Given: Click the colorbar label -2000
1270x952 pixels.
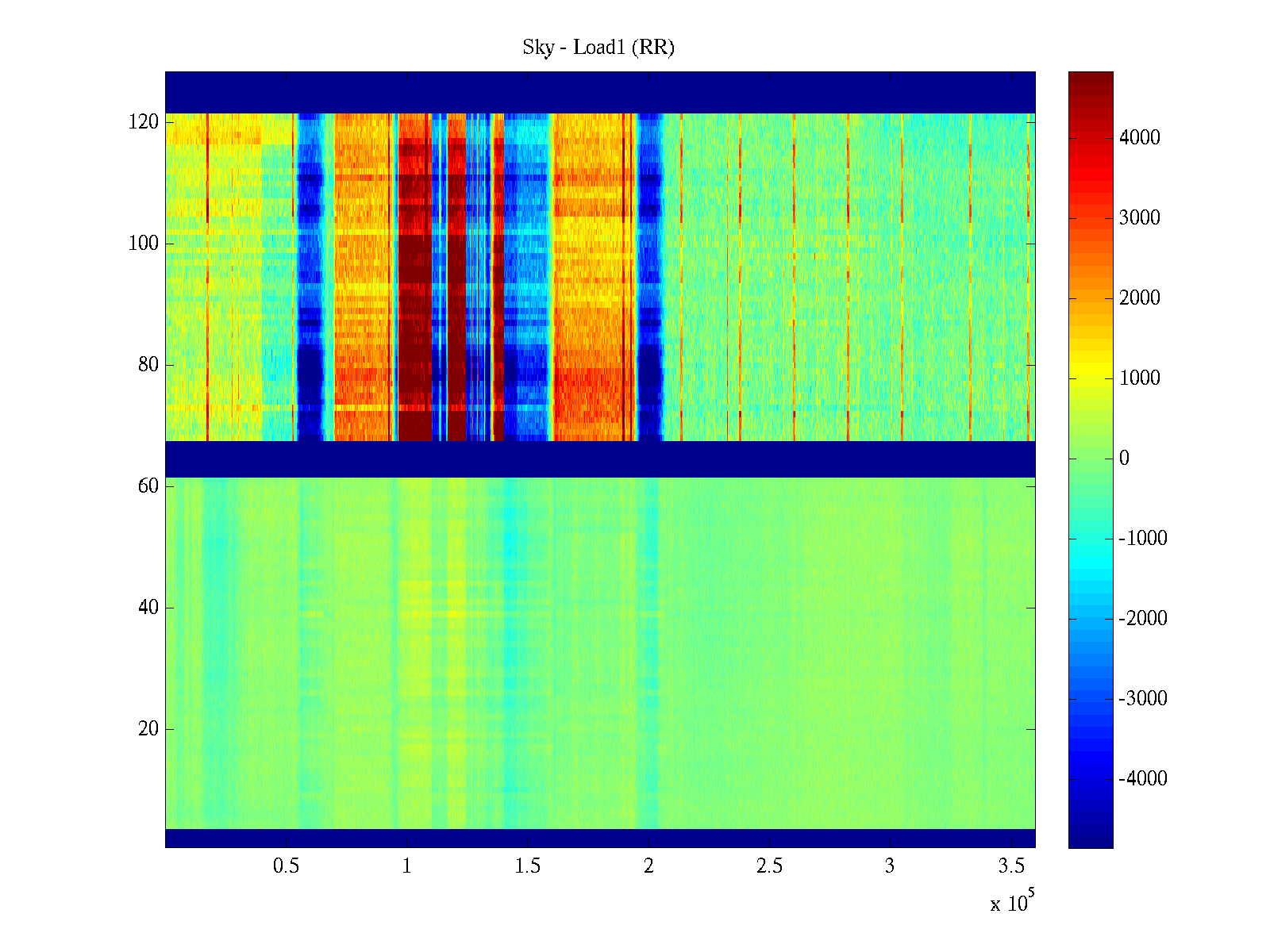Looking at the screenshot, I should coord(1143,619).
